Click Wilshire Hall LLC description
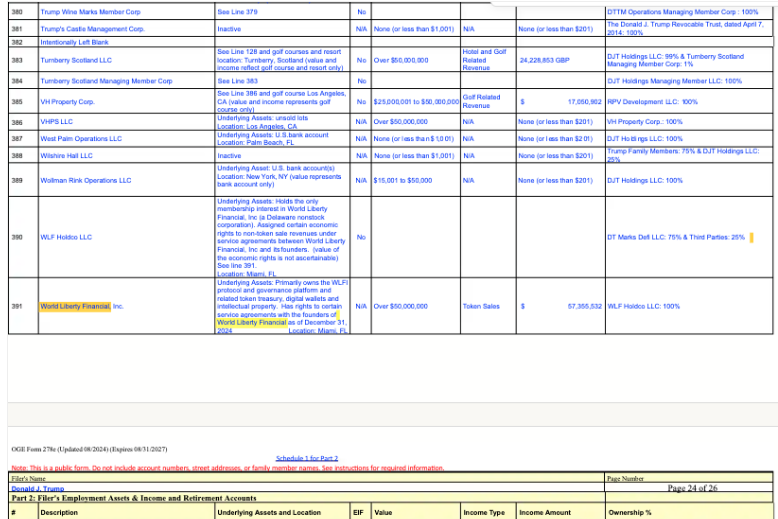The width and height of the screenshot is (778, 519). (x=66, y=155)
